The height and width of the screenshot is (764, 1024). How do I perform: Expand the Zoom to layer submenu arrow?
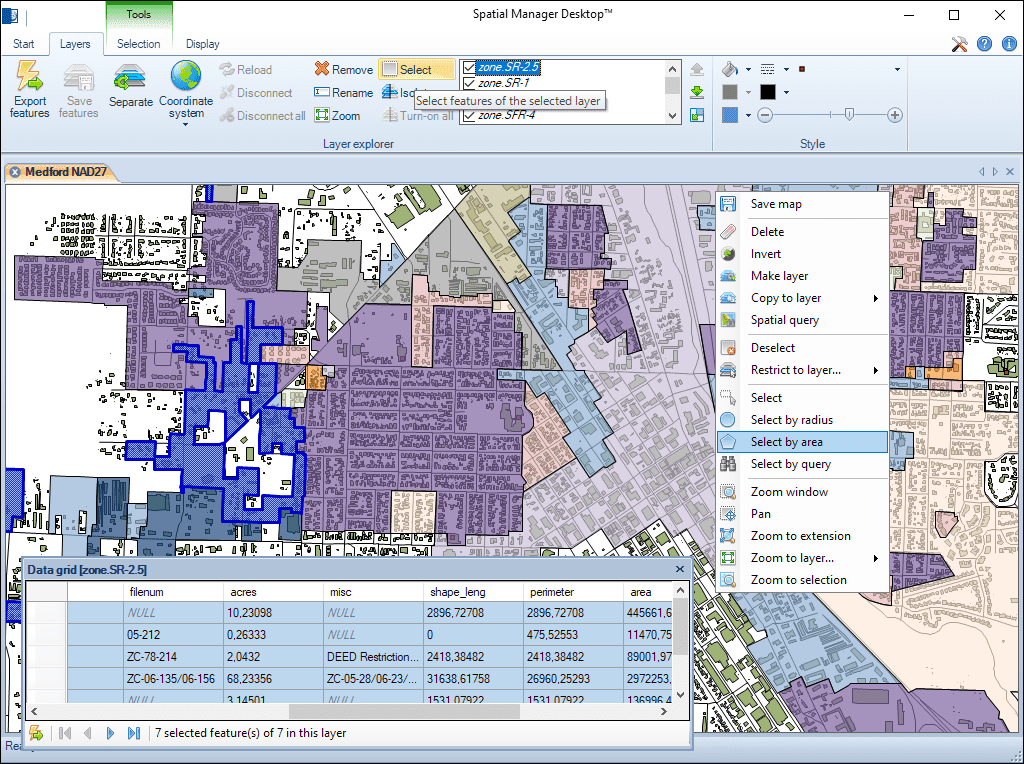(x=876, y=558)
